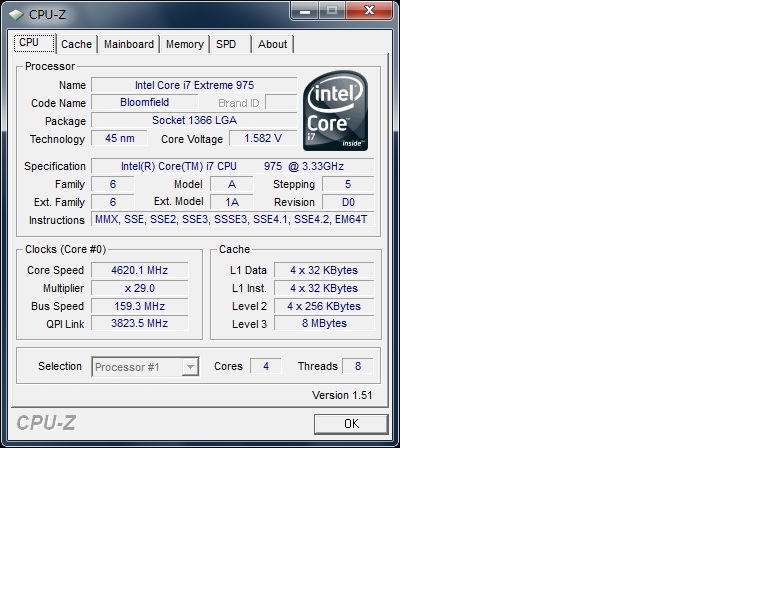Click the Intel Core i7 logo image
The image size is (768, 614).
coord(336,111)
